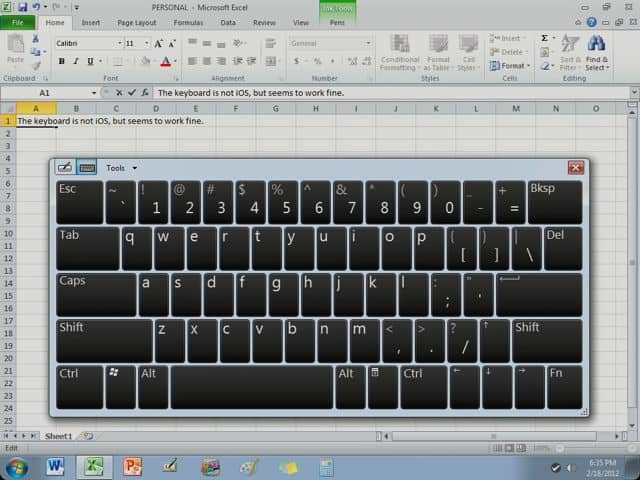Viewport: 640px width, 480px height.
Task: Move the status bar zoom slider
Action: (560, 448)
